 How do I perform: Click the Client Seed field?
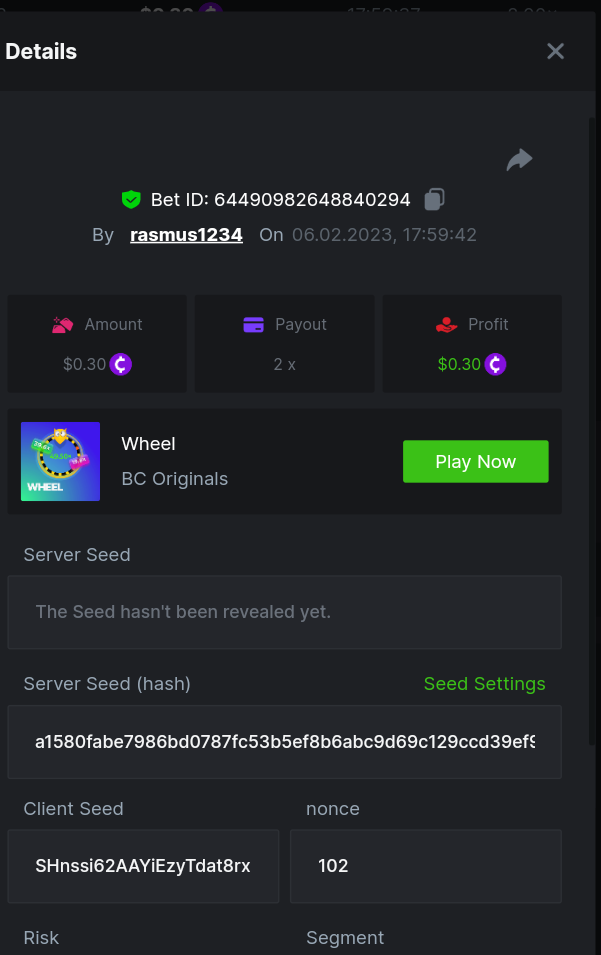coord(143,866)
